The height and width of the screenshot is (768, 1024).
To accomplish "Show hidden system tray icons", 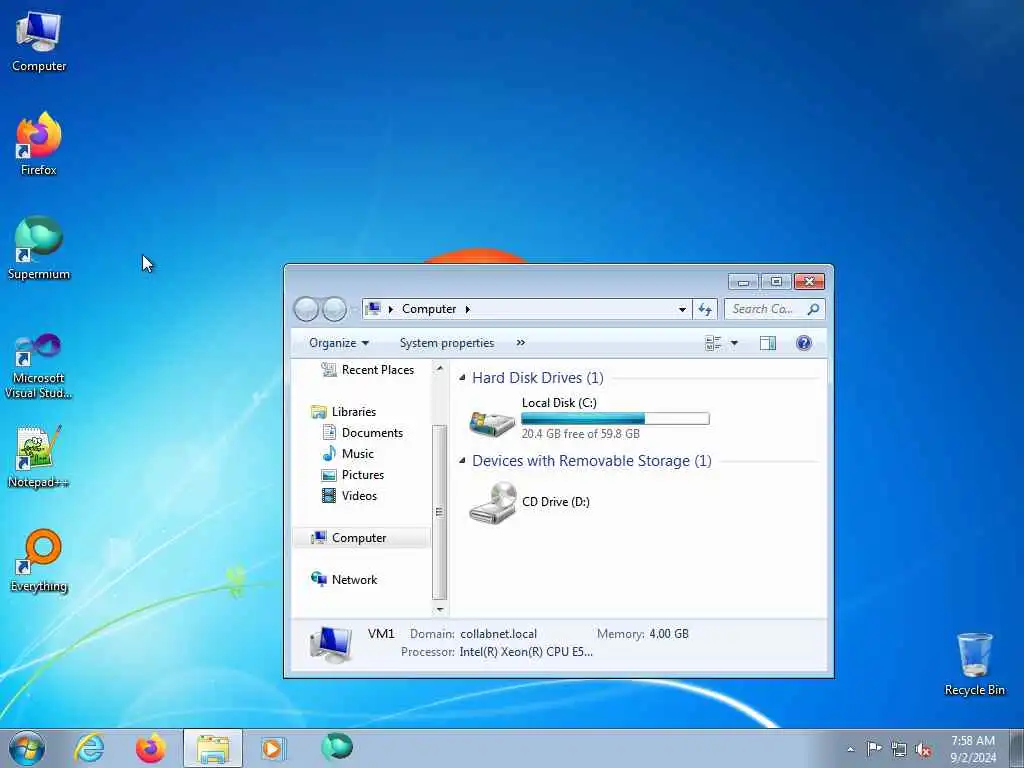I will (850, 749).
